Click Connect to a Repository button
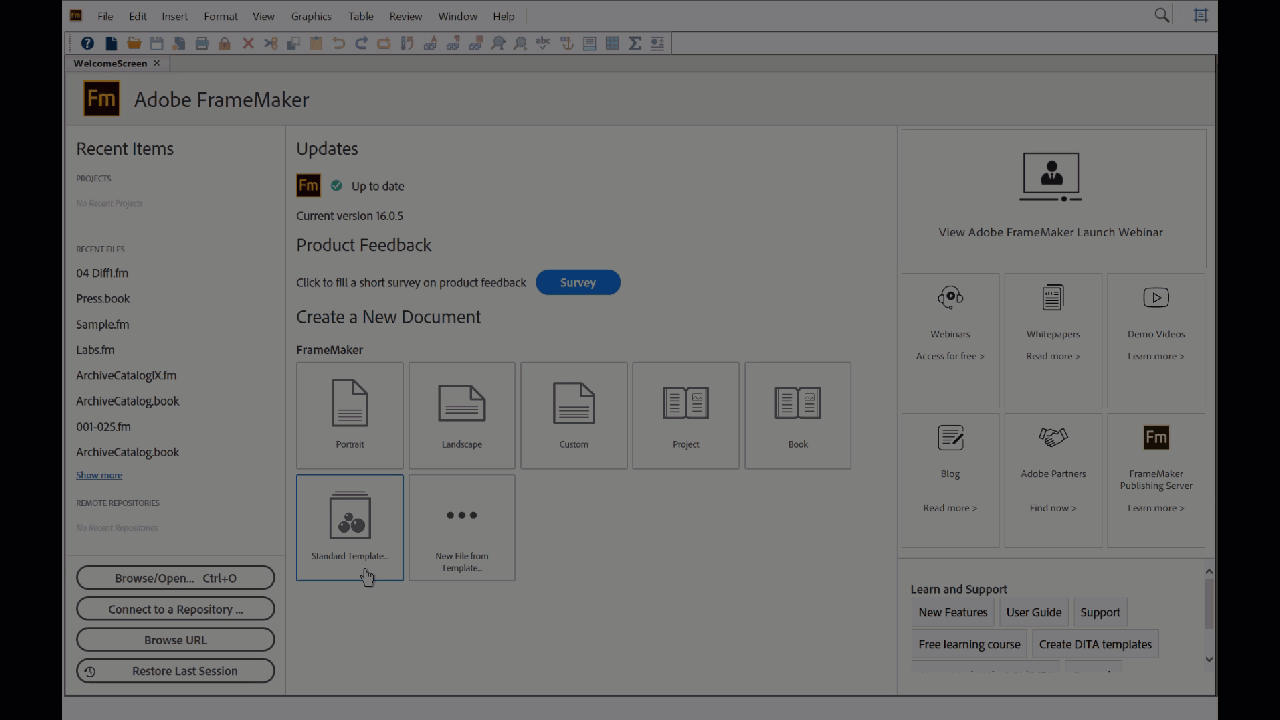Image resolution: width=1280 pixels, height=720 pixels. coord(175,609)
